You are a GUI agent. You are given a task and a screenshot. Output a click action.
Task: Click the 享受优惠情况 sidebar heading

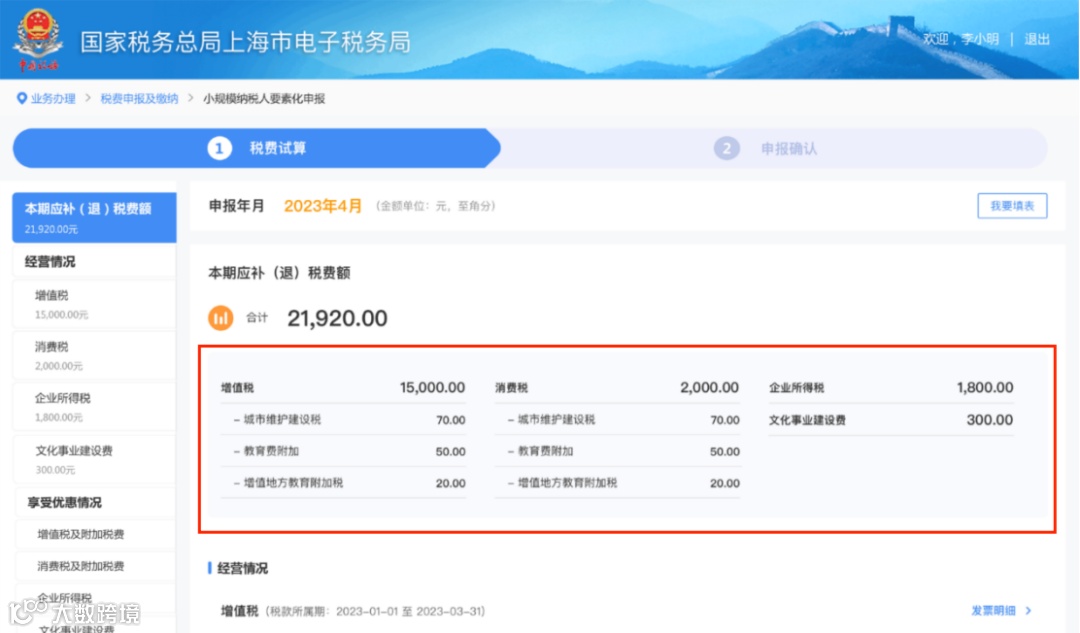click(64, 502)
